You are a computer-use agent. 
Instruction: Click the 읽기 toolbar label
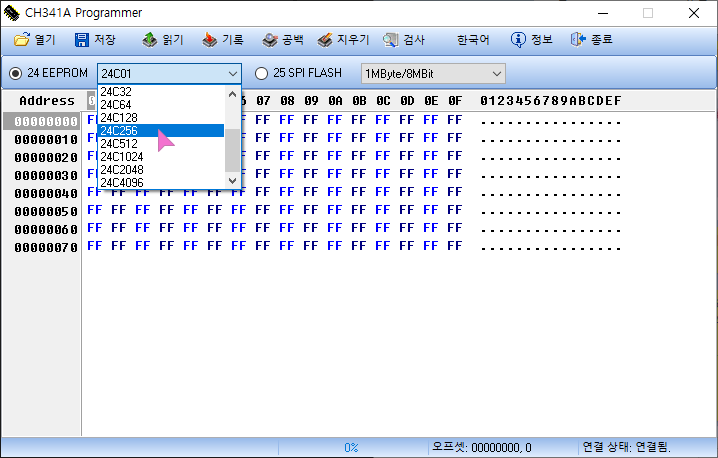173,40
